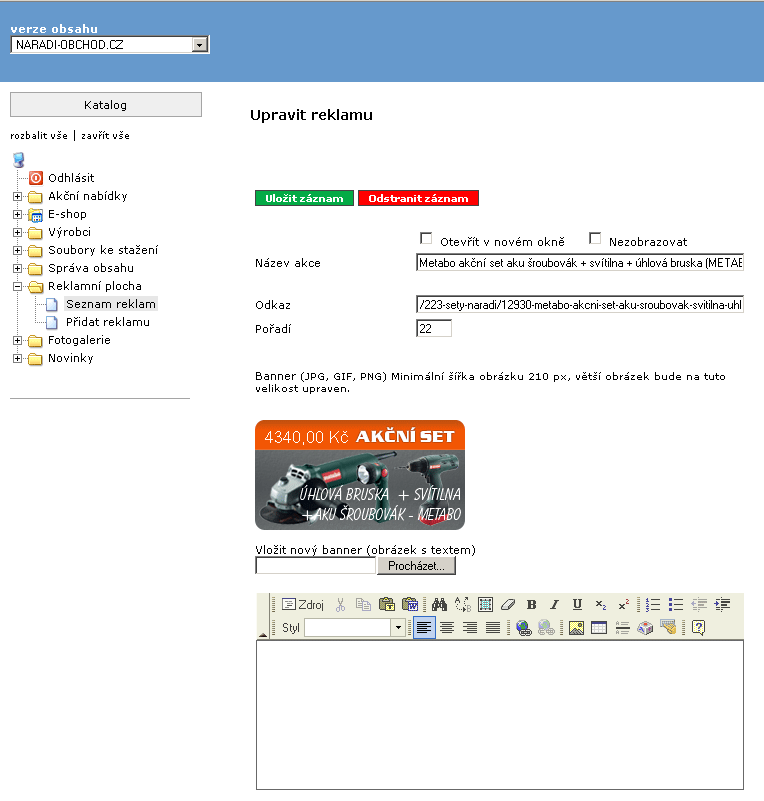Click the Pořadí field with 22
The height and width of the screenshot is (801, 764).
point(434,328)
